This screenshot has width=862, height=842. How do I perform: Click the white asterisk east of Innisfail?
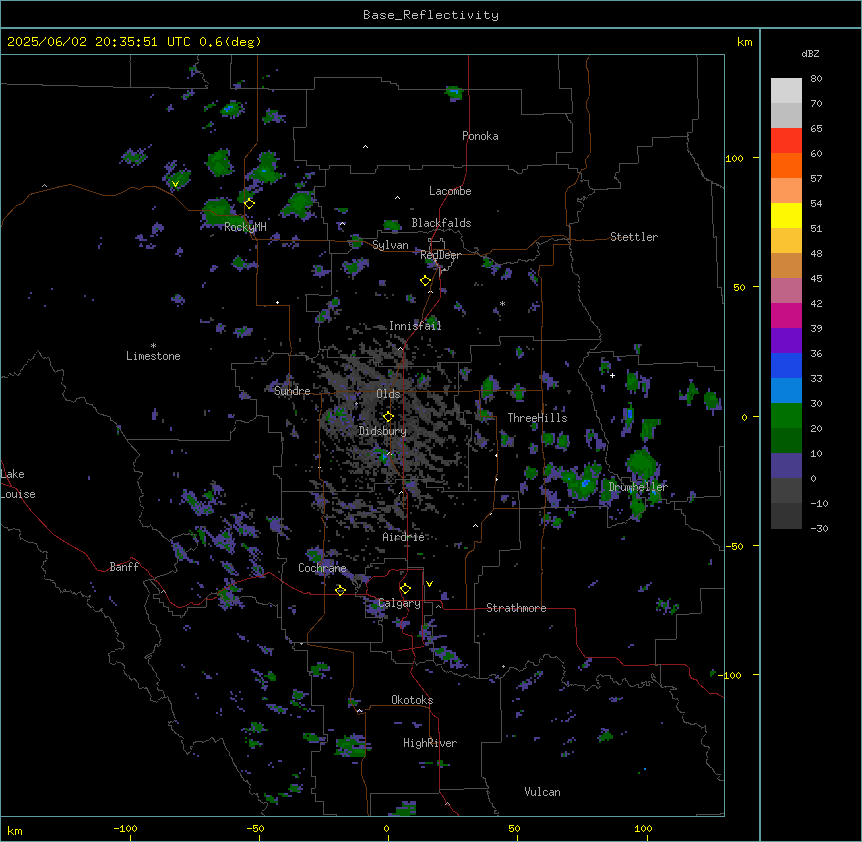coord(502,303)
